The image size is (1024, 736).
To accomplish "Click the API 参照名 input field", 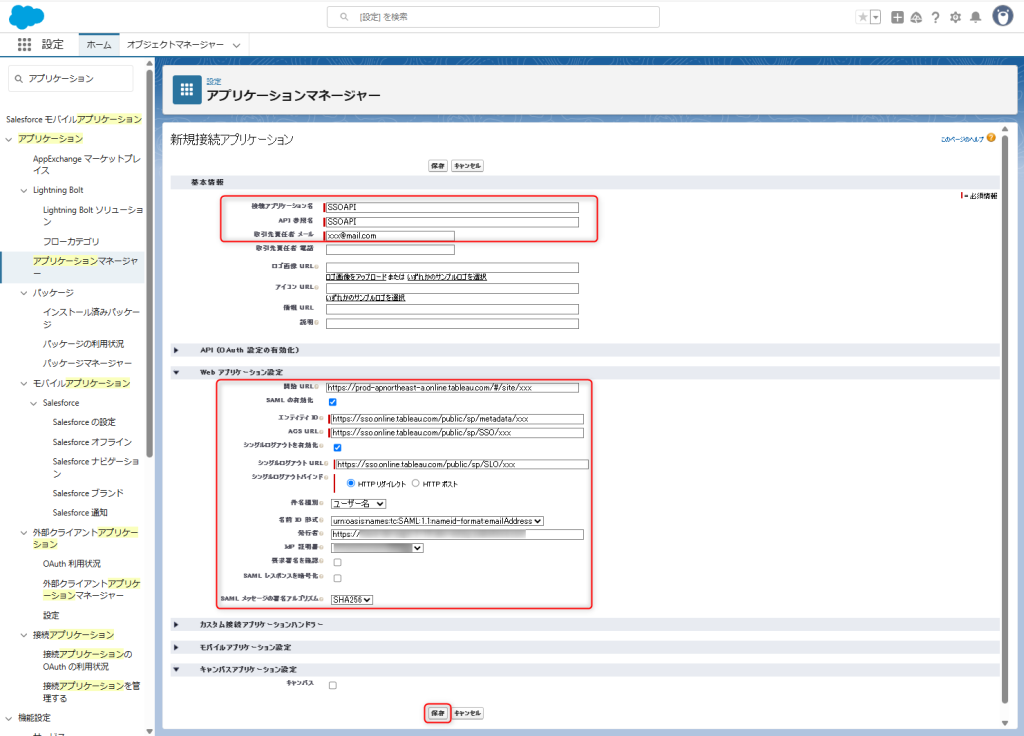I will tap(452, 222).
